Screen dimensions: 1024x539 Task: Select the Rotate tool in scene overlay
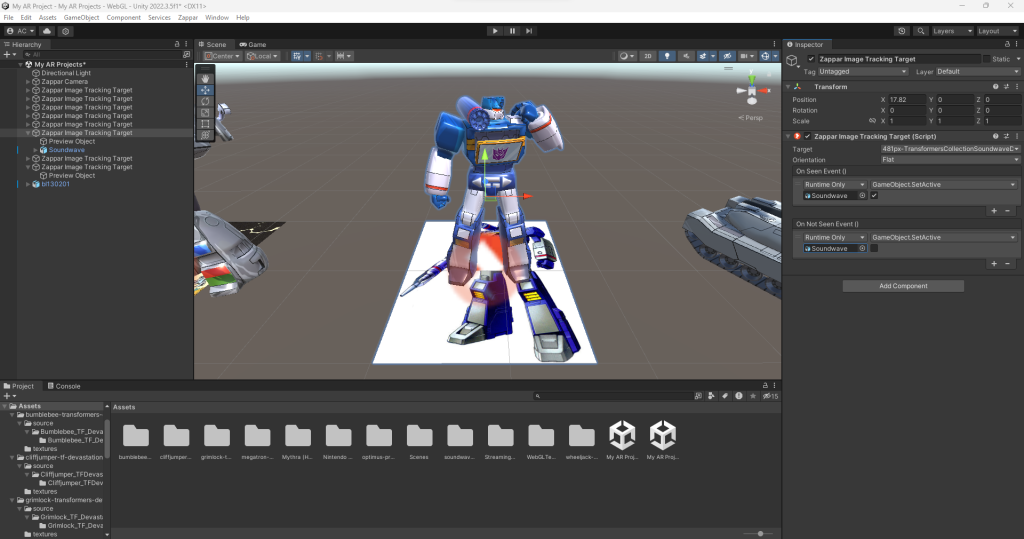click(205, 100)
